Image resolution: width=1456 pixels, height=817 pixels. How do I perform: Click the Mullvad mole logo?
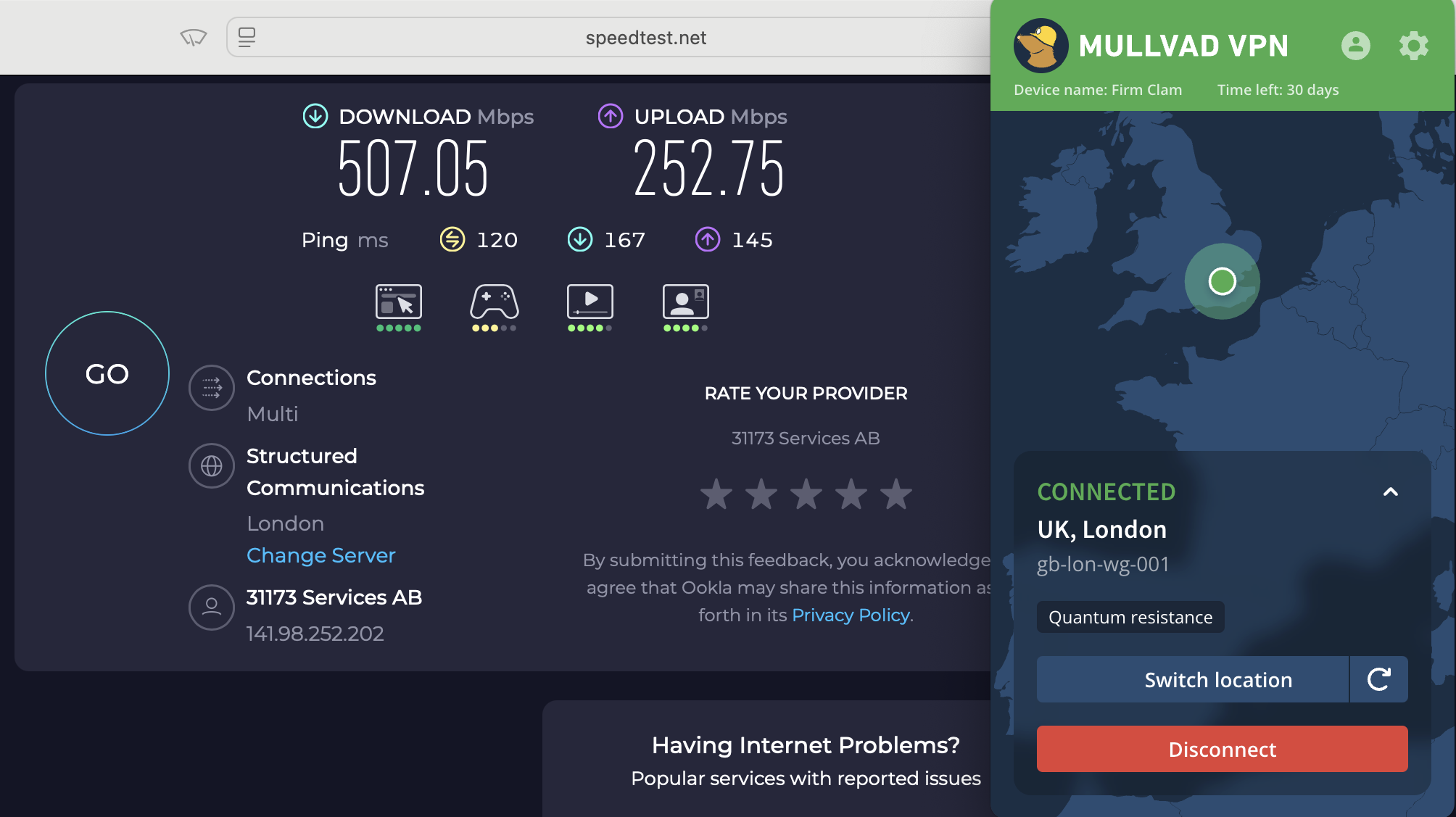point(1041,46)
